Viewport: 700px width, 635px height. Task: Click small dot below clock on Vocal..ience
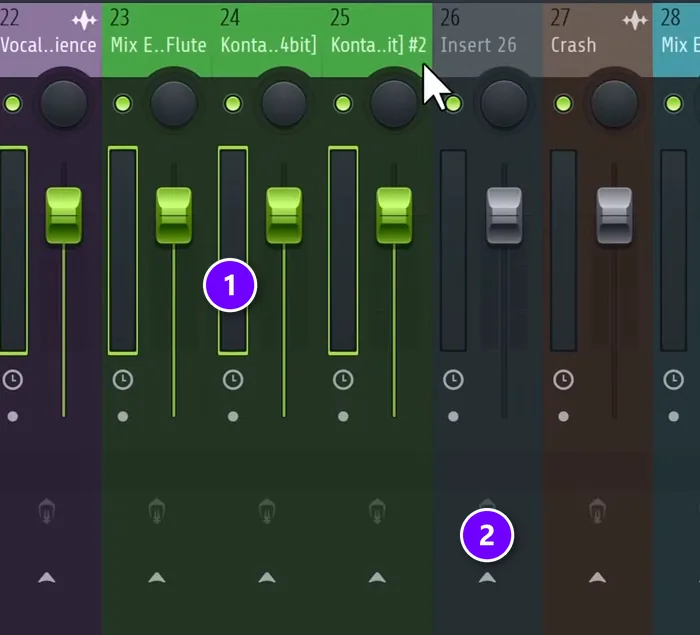coord(12,417)
